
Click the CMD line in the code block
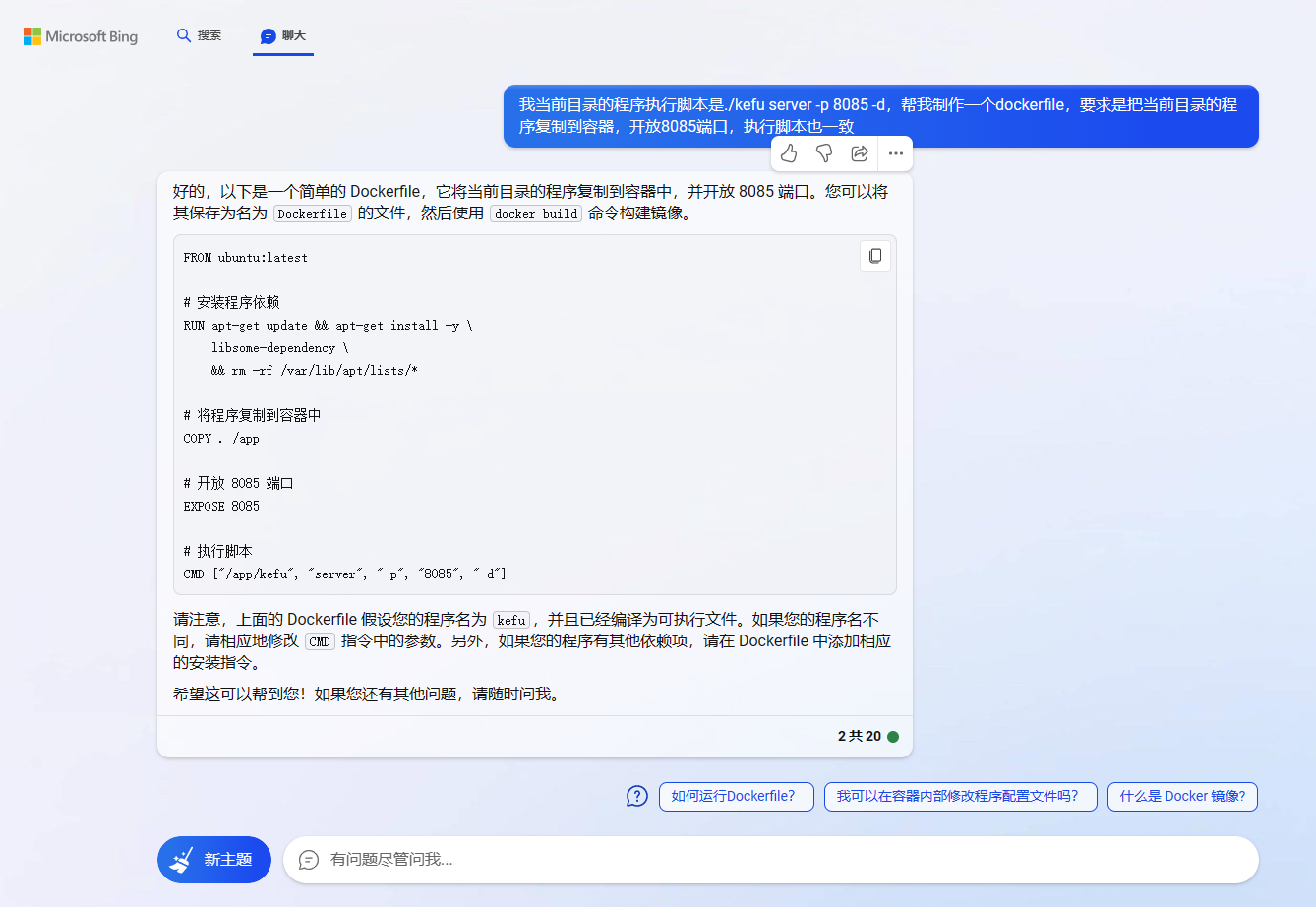[x=345, y=574]
